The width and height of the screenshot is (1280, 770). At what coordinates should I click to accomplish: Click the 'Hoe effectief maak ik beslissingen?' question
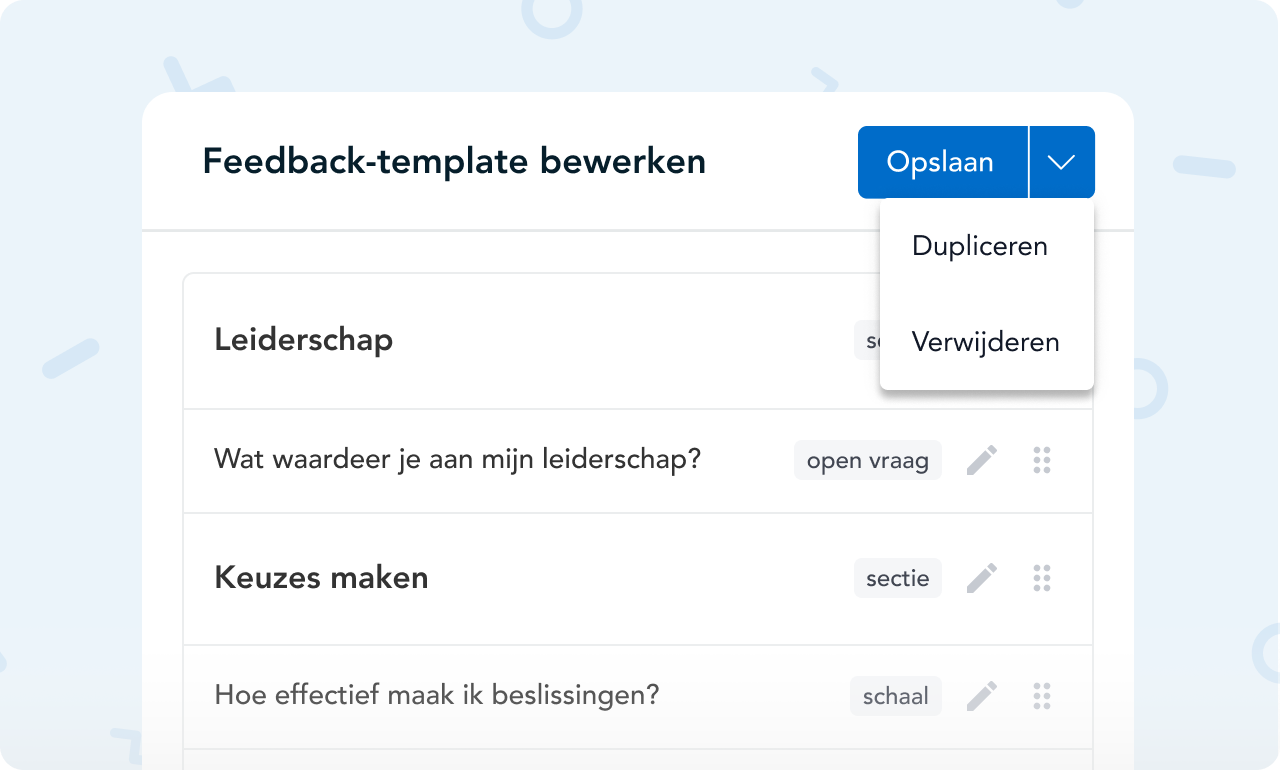pyautogui.click(x=436, y=695)
